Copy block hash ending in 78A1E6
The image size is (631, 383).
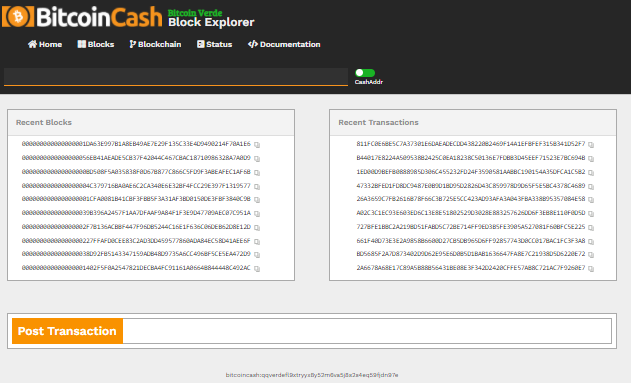click(x=257, y=145)
